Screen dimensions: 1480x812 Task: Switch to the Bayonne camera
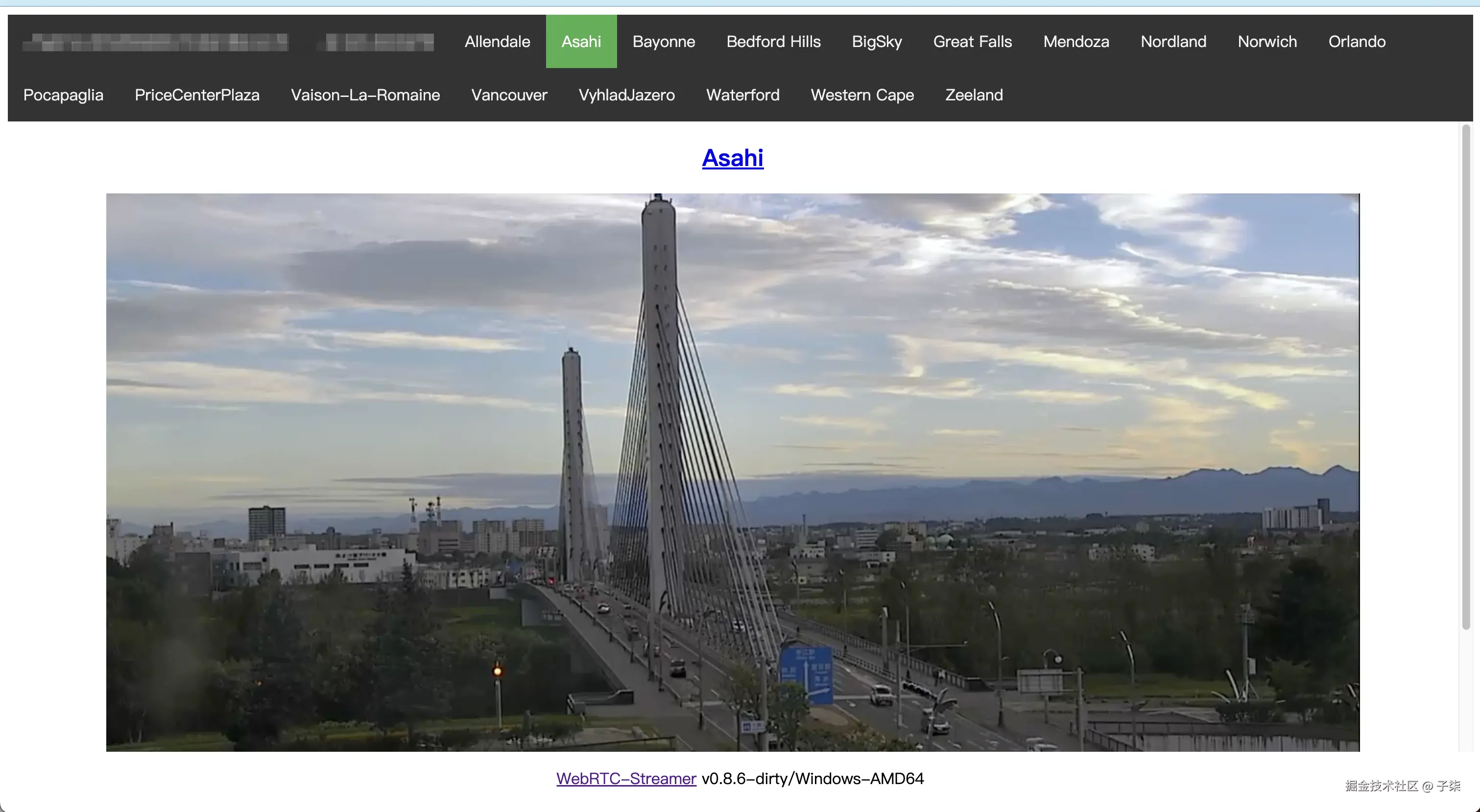pyautogui.click(x=664, y=41)
